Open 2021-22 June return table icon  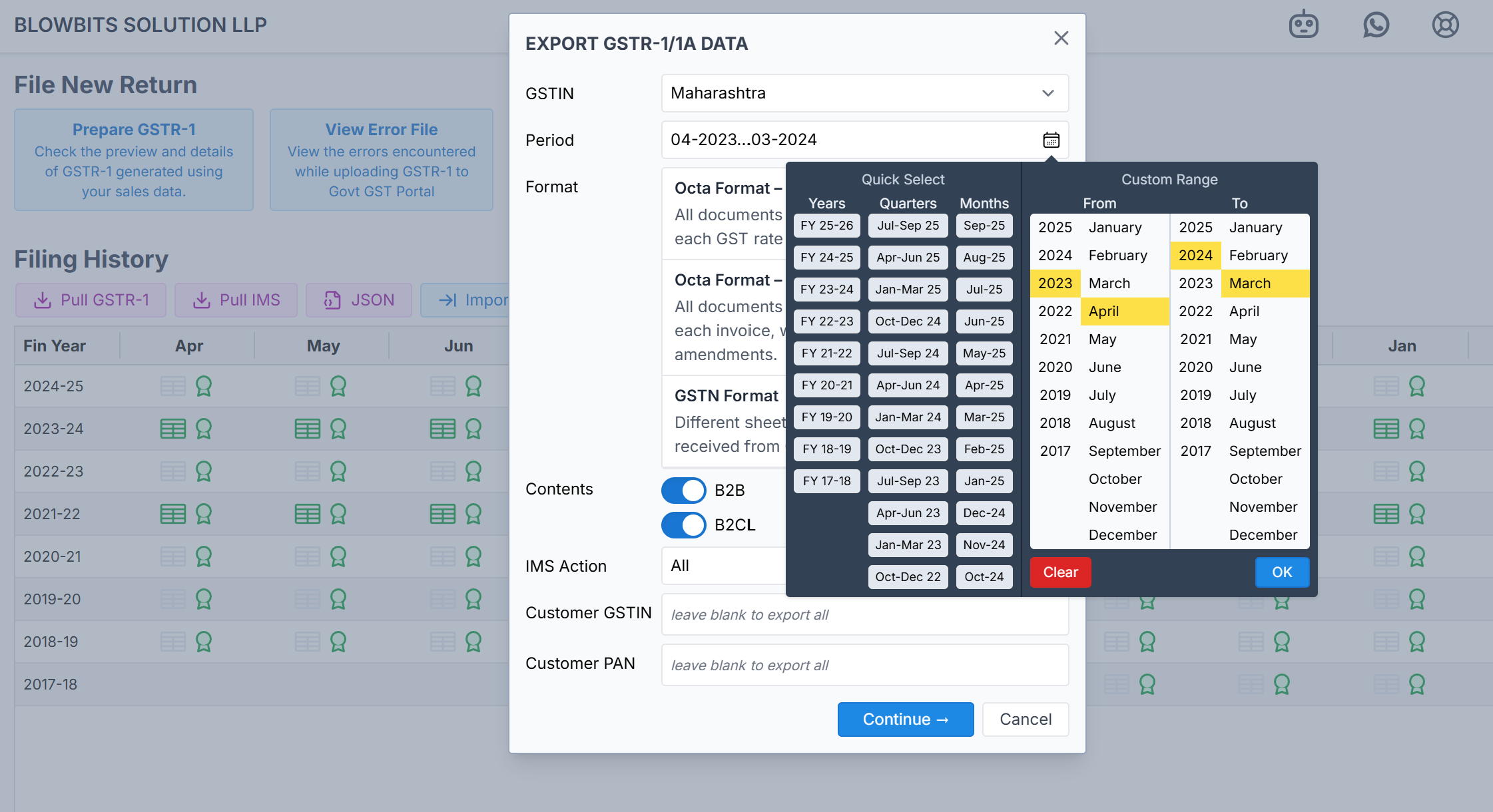click(442, 514)
